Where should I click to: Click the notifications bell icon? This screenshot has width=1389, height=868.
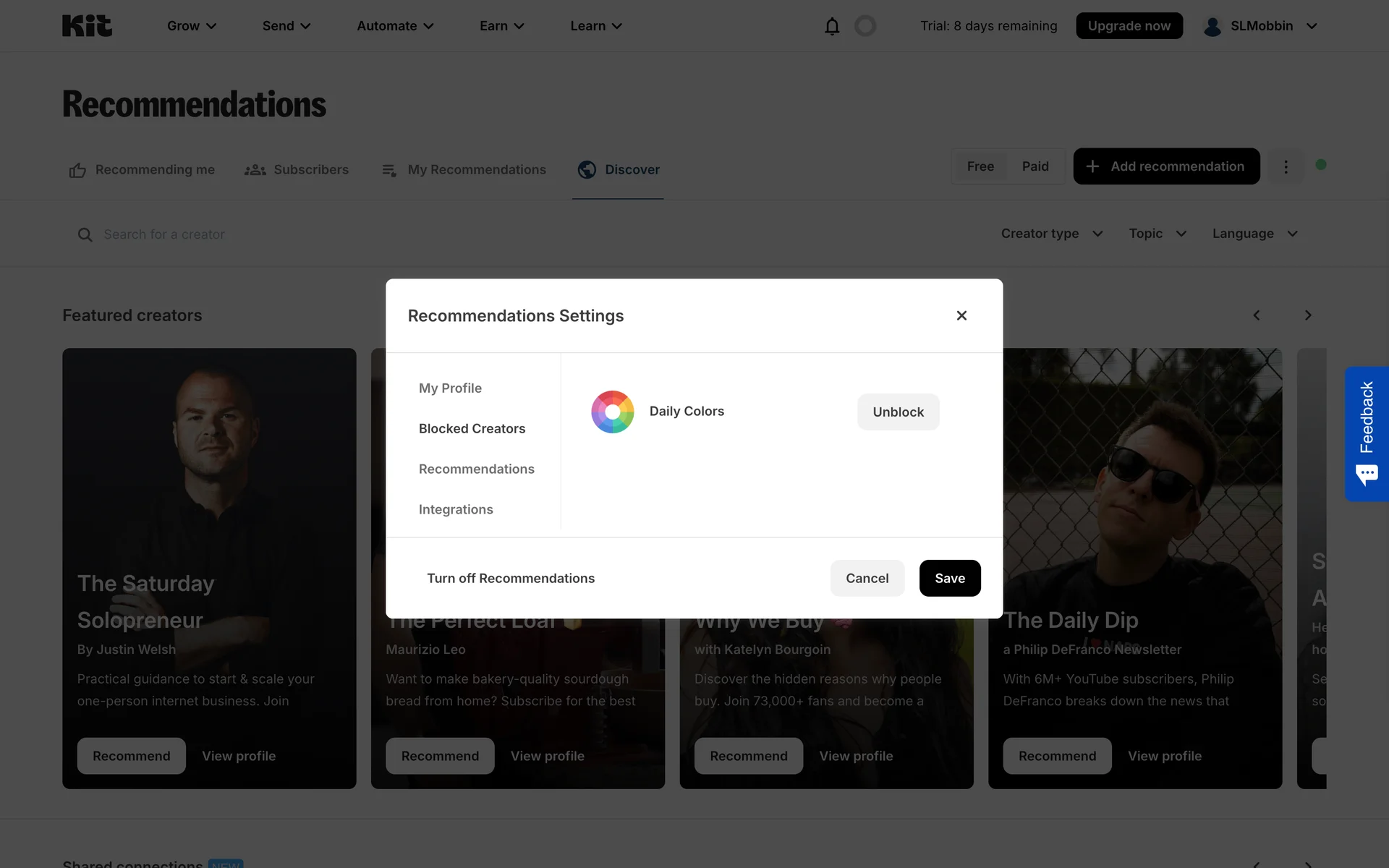click(x=832, y=26)
